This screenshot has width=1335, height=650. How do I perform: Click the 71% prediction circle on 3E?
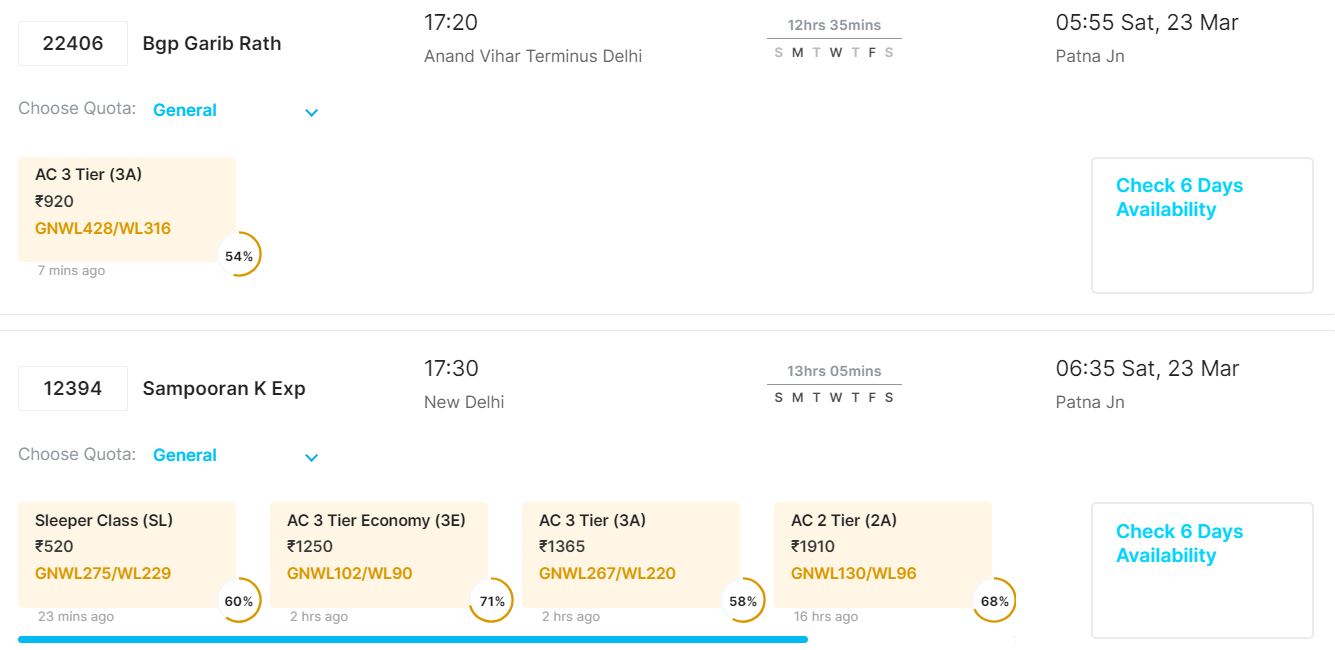[491, 601]
